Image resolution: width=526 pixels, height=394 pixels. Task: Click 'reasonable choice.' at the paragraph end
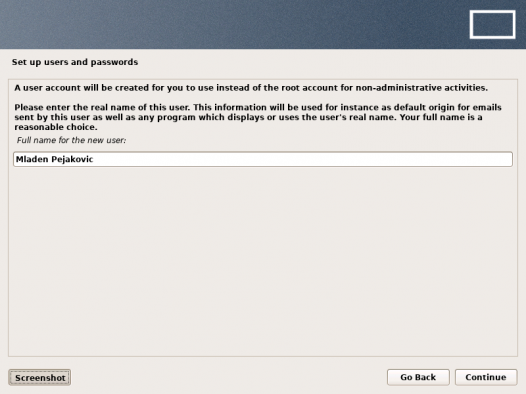coord(56,127)
